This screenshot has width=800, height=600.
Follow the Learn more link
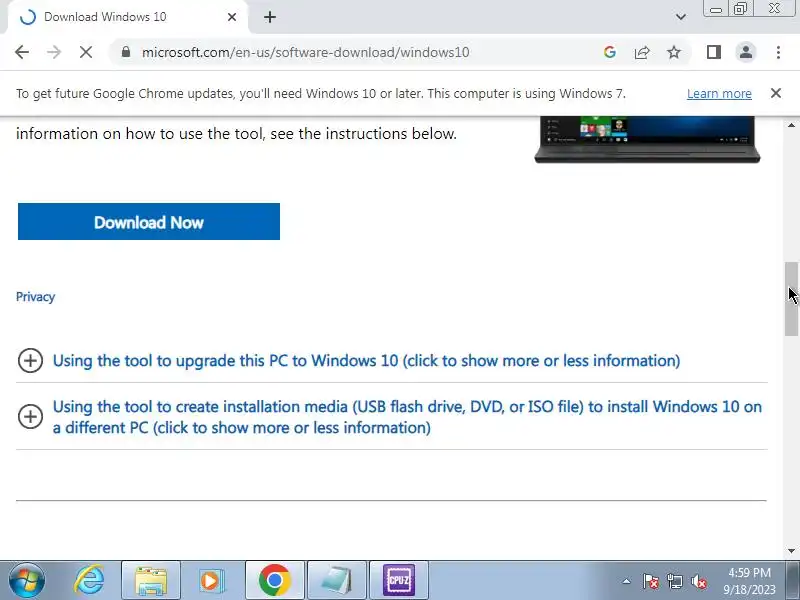coord(719,94)
